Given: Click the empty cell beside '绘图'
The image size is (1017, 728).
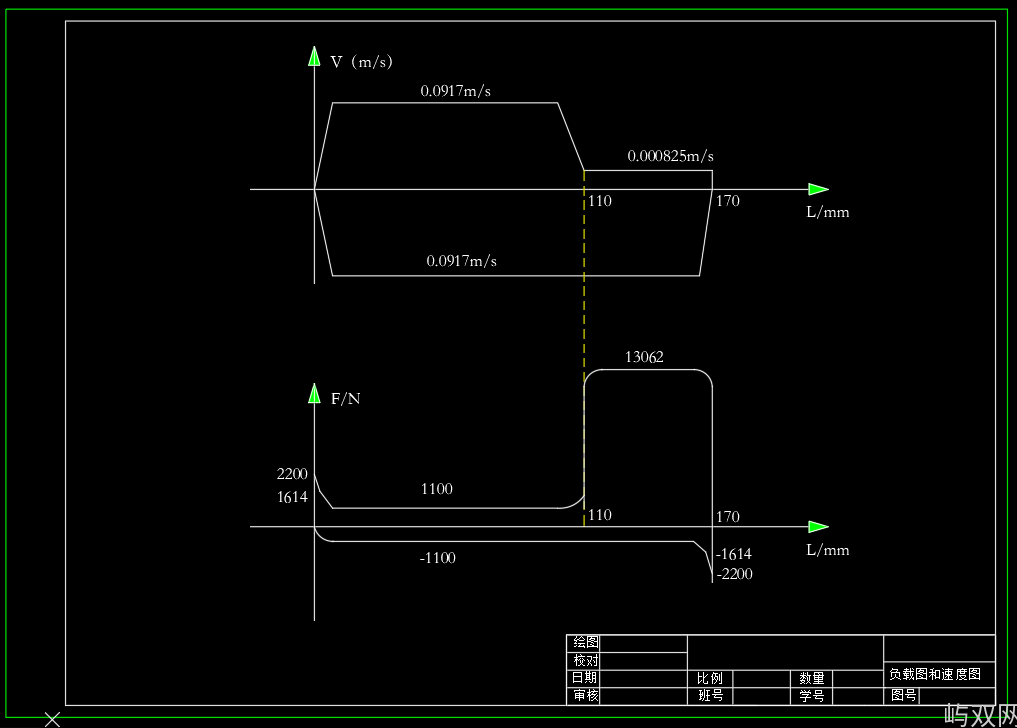Looking at the screenshot, I should [643, 643].
